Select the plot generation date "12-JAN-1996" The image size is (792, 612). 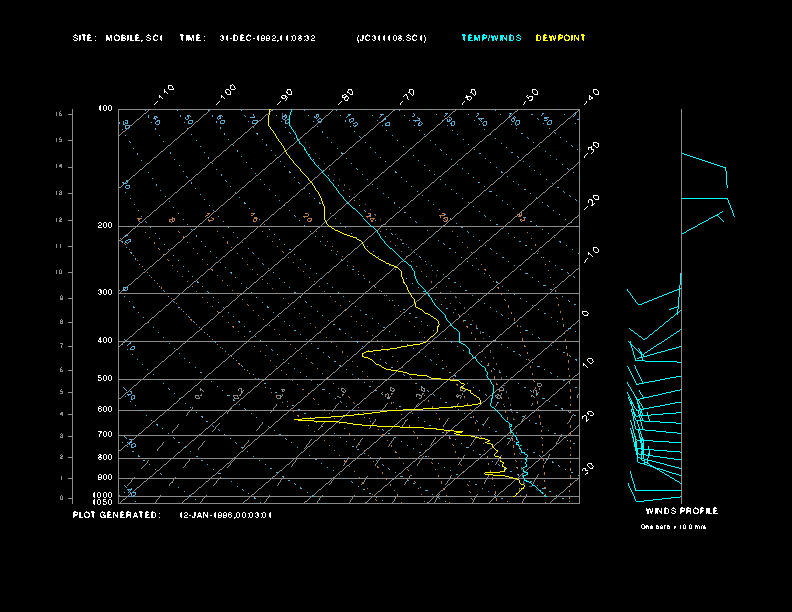coord(226,515)
